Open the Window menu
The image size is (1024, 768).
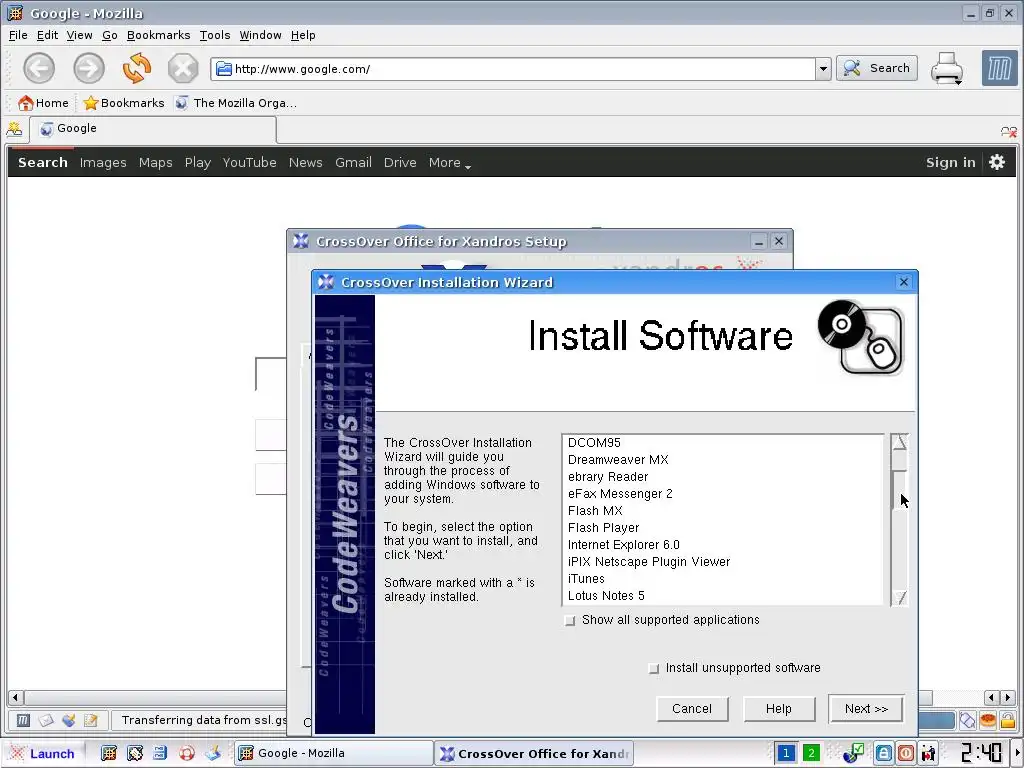point(261,35)
